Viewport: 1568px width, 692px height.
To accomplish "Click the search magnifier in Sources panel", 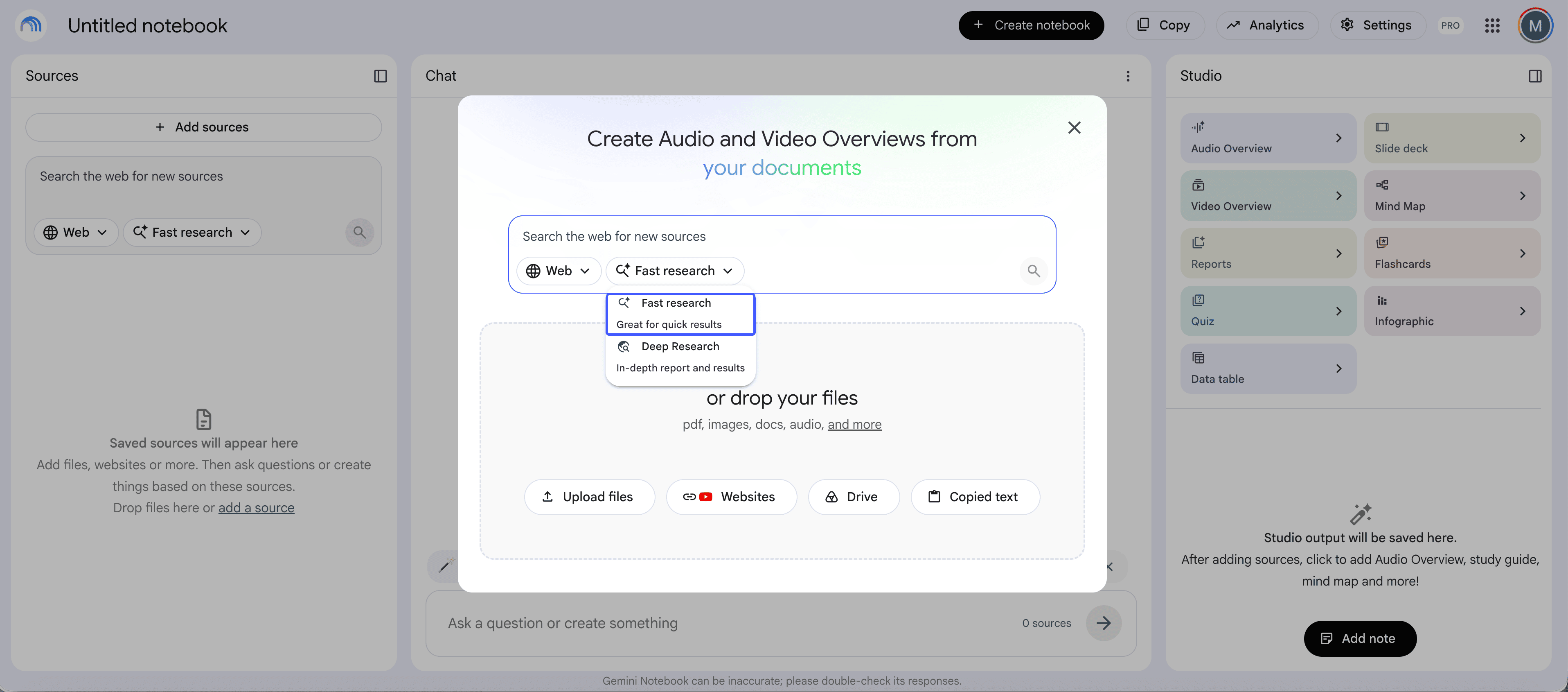I will pyautogui.click(x=360, y=232).
